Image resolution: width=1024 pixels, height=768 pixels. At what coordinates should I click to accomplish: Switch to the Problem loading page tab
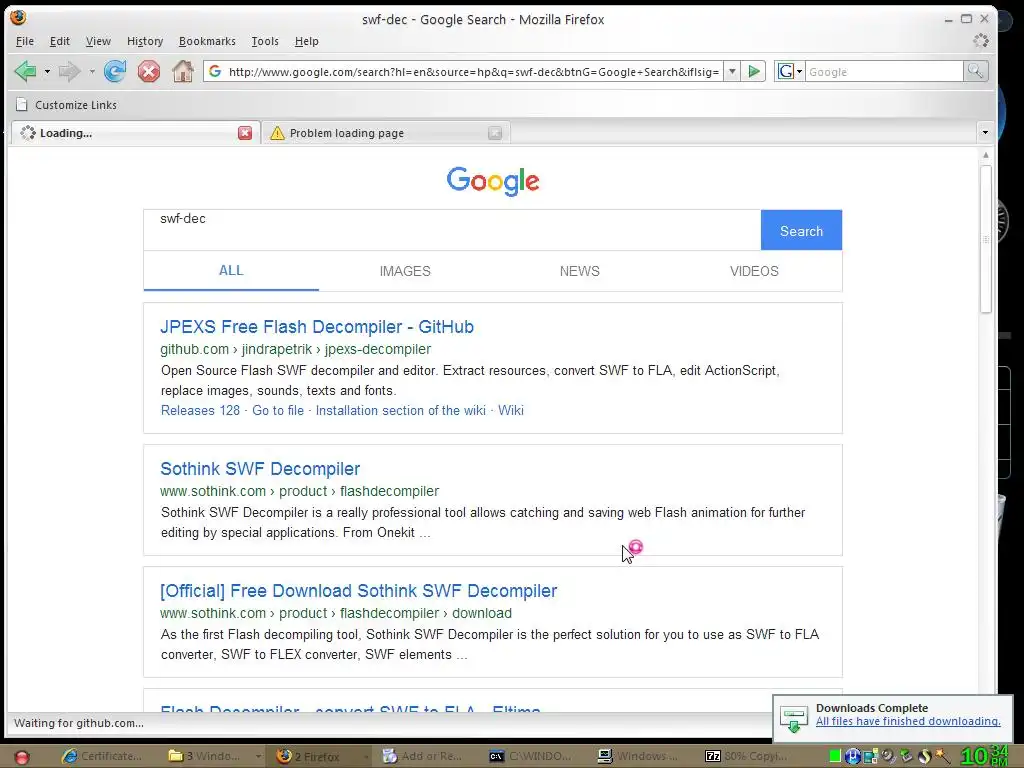[386, 133]
